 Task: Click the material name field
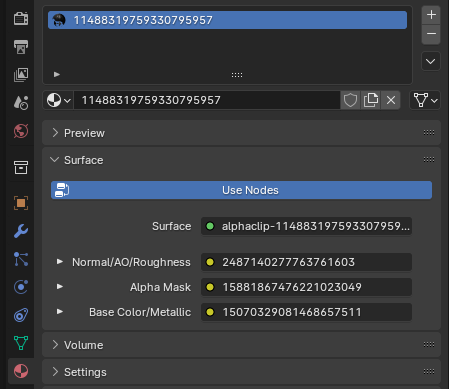(207, 100)
